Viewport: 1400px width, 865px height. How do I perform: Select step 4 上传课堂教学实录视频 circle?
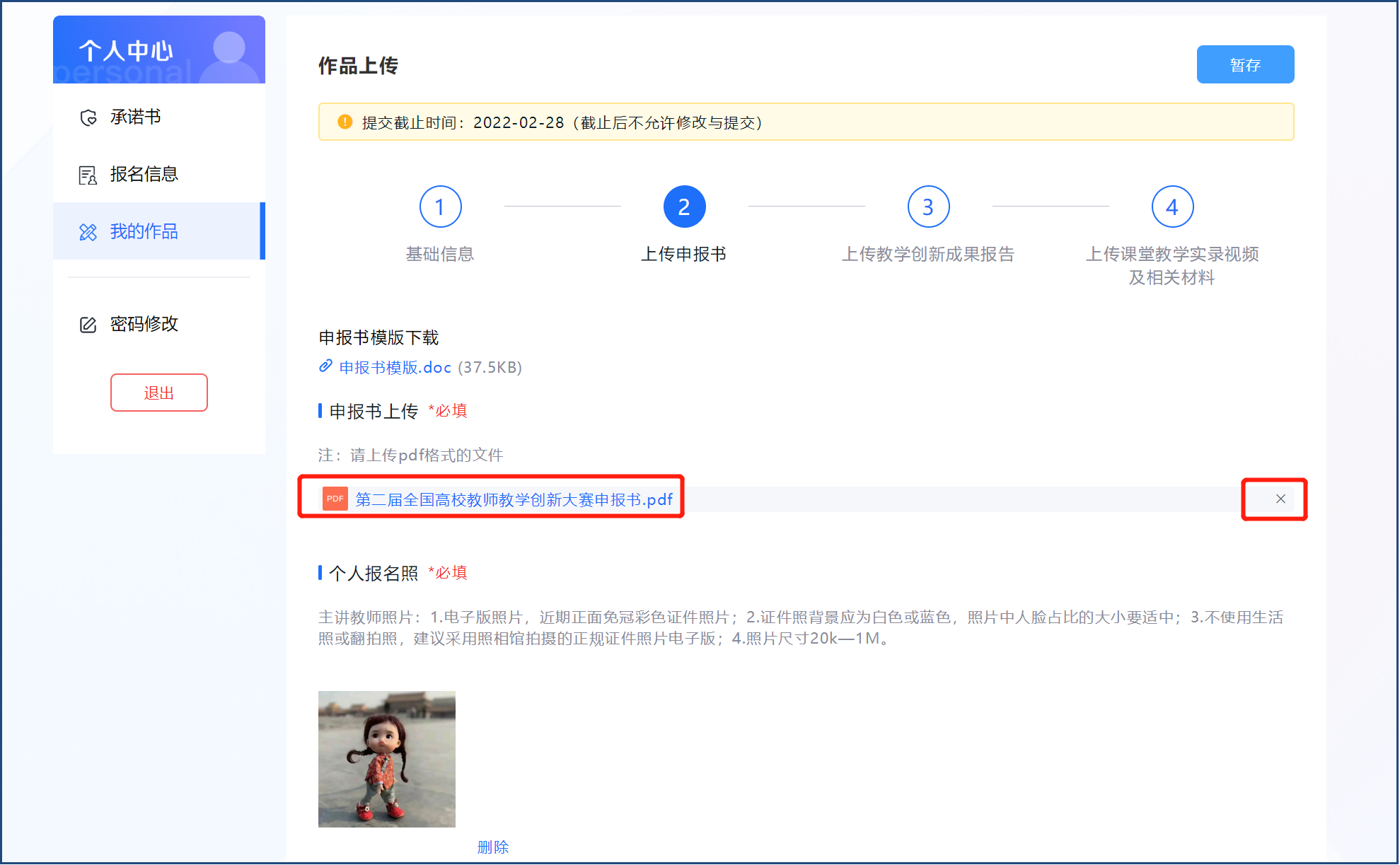click(x=1172, y=207)
